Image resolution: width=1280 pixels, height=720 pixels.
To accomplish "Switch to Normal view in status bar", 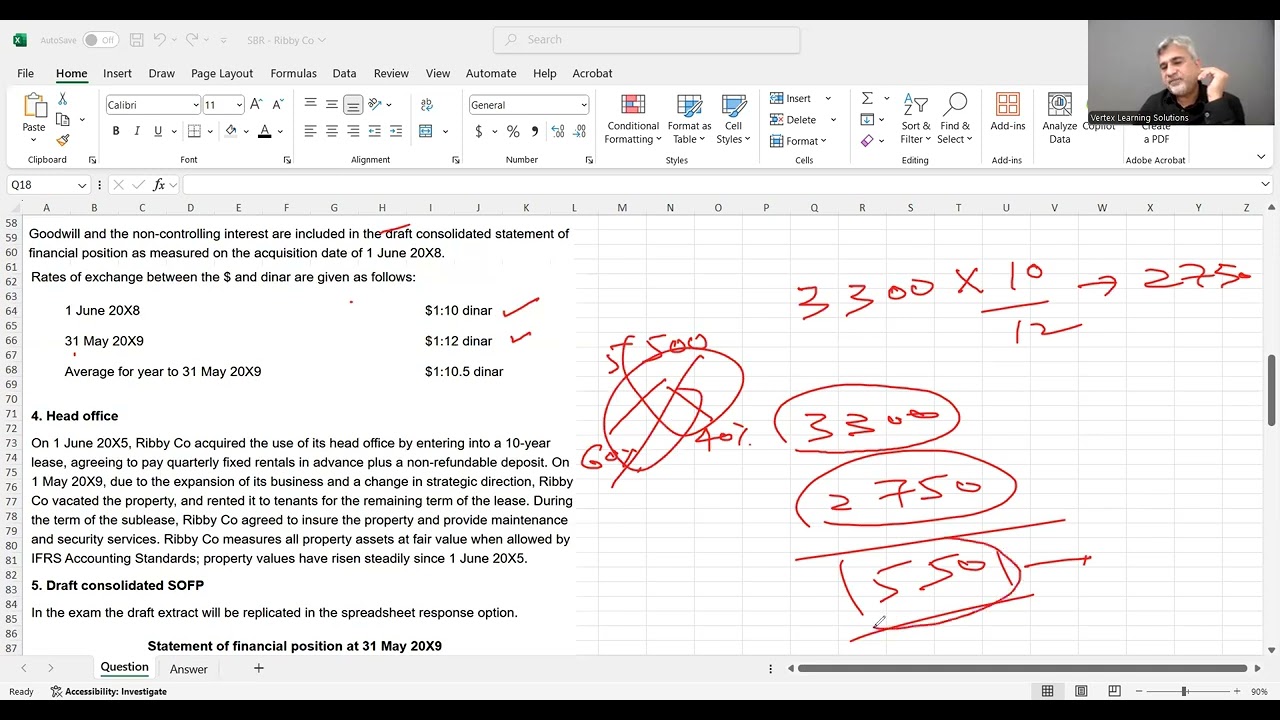I will click(1048, 691).
